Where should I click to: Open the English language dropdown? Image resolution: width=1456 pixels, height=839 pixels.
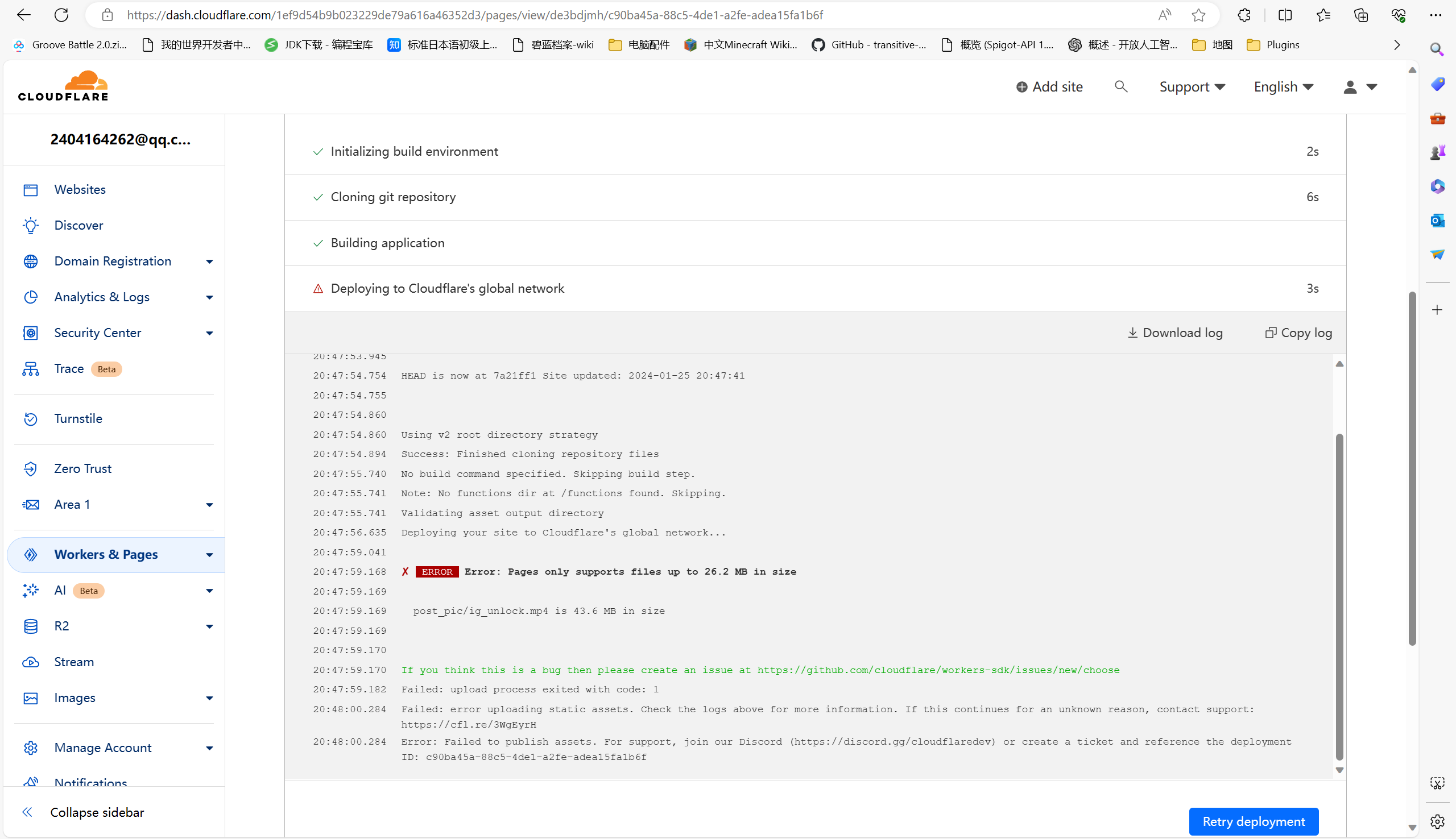click(x=1283, y=86)
